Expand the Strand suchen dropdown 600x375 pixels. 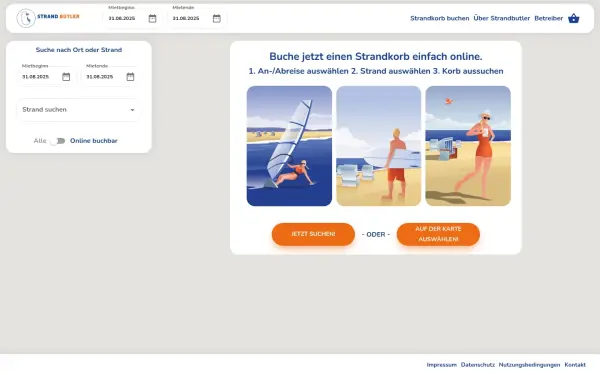[x=78, y=110]
